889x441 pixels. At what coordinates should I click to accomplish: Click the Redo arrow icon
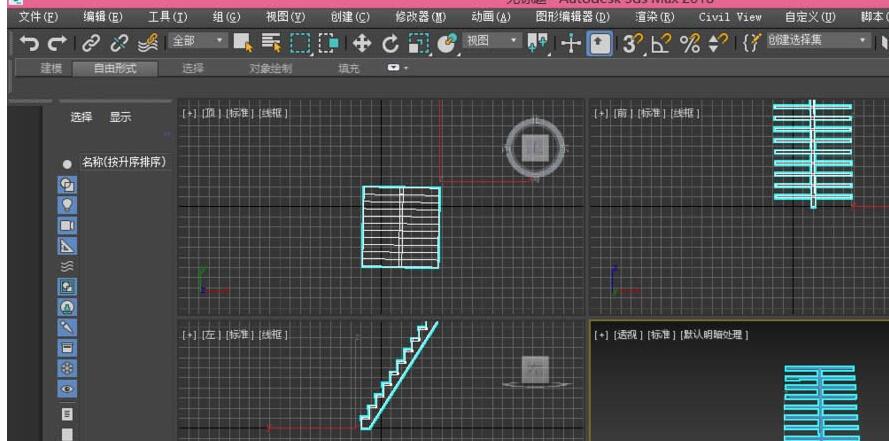click(57, 43)
